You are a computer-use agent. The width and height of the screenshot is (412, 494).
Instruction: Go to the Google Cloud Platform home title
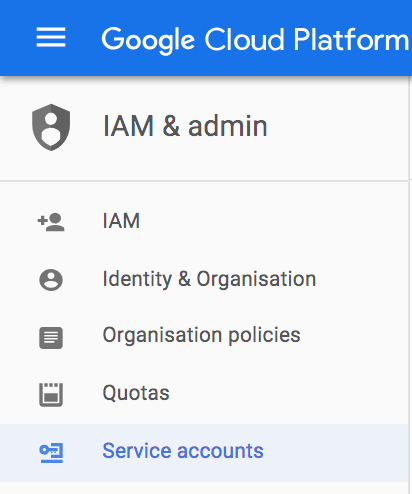[x=255, y=40]
